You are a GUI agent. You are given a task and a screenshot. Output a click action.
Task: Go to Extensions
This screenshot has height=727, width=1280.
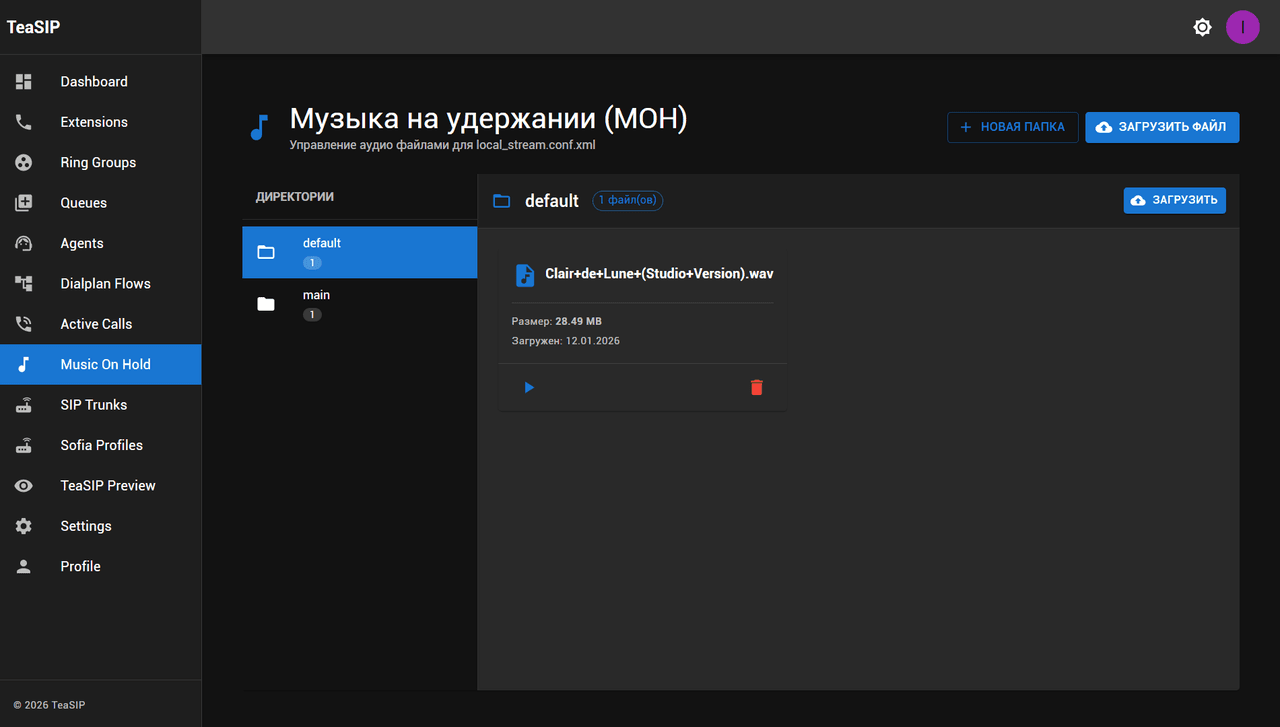pyautogui.click(x=100, y=122)
